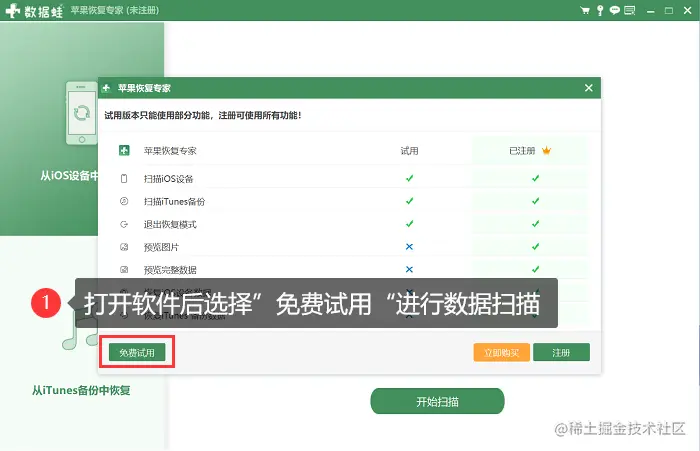Screen dimensions: 700x451
Task: Click the blue X for 预览完整数据 trial
Action: pos(409,269)
